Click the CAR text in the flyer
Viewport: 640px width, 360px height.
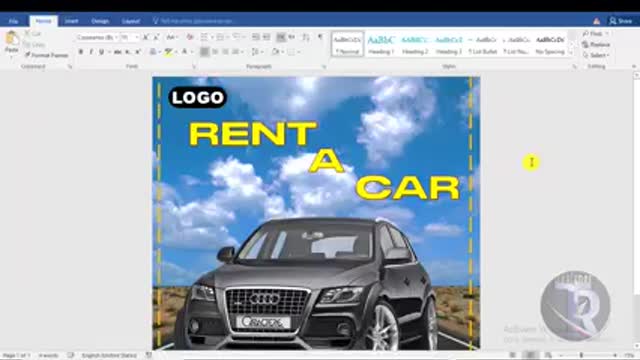tap(408, 188)
